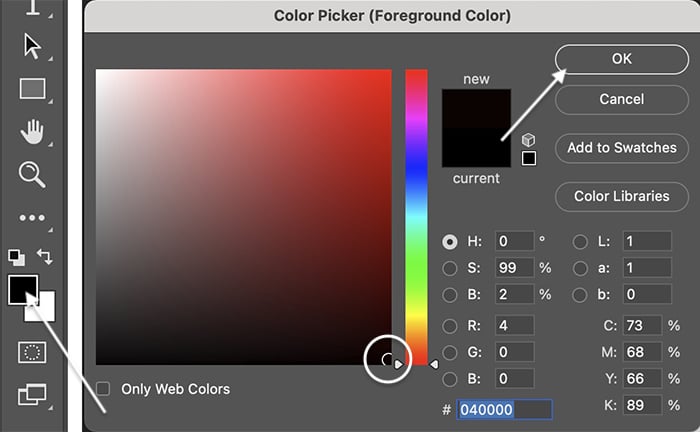Viewport: 700px width, 432px height.
Task: Click the S saturation value field
Action: (x=514, y=268)
